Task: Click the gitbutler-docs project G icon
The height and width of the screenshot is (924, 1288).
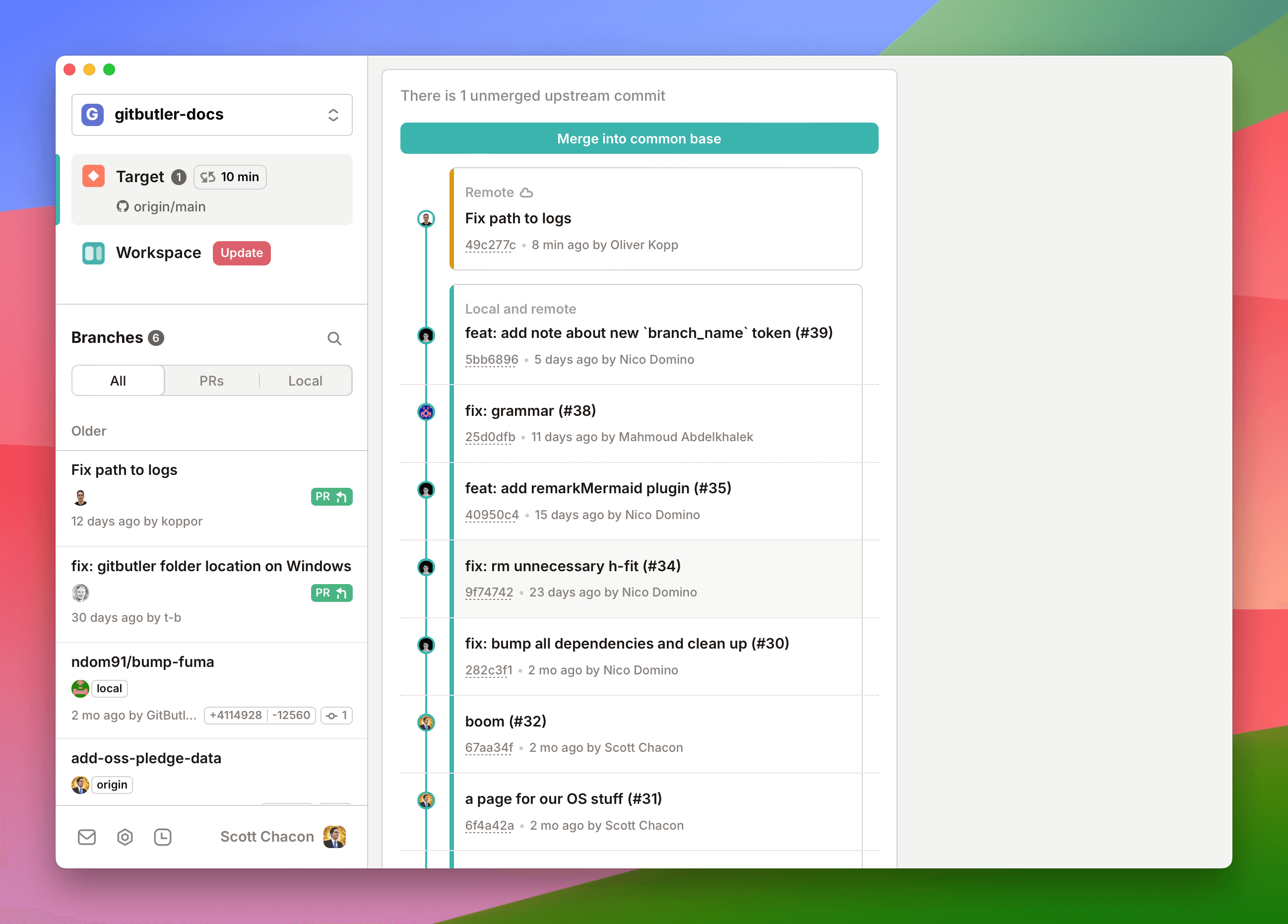Action: [93, 115]
